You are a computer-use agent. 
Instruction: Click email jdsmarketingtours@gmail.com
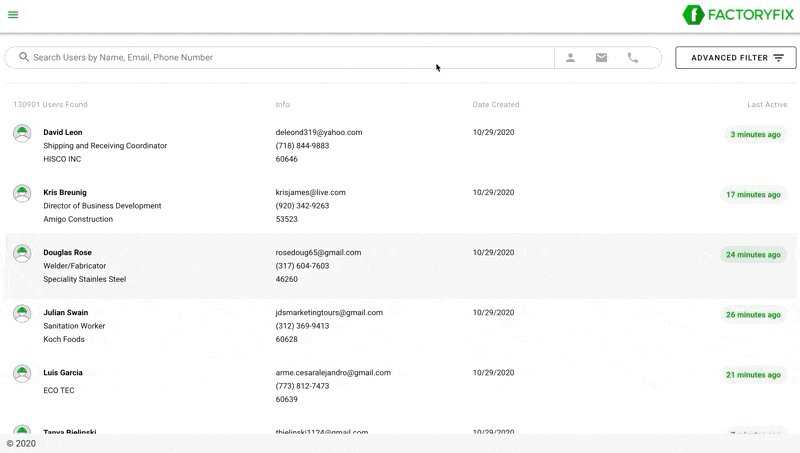click(329, 312)
